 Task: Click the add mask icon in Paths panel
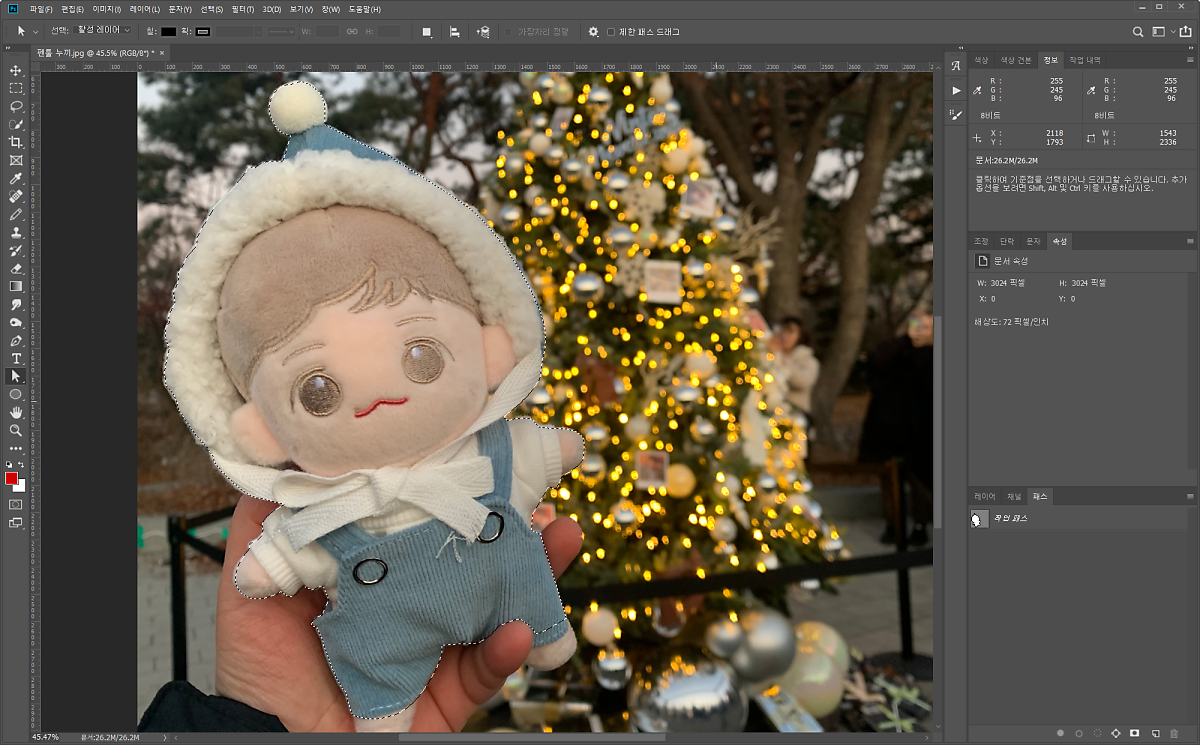(1135, 733)
